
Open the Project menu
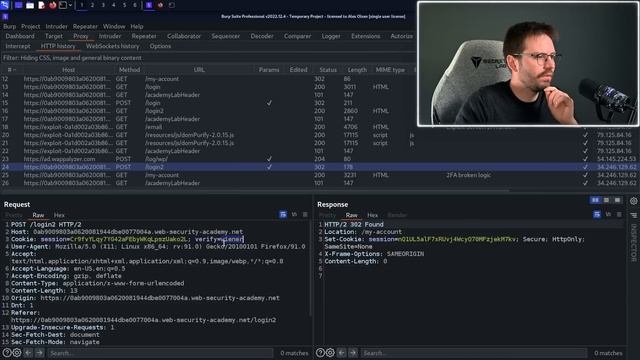(31, 27)
